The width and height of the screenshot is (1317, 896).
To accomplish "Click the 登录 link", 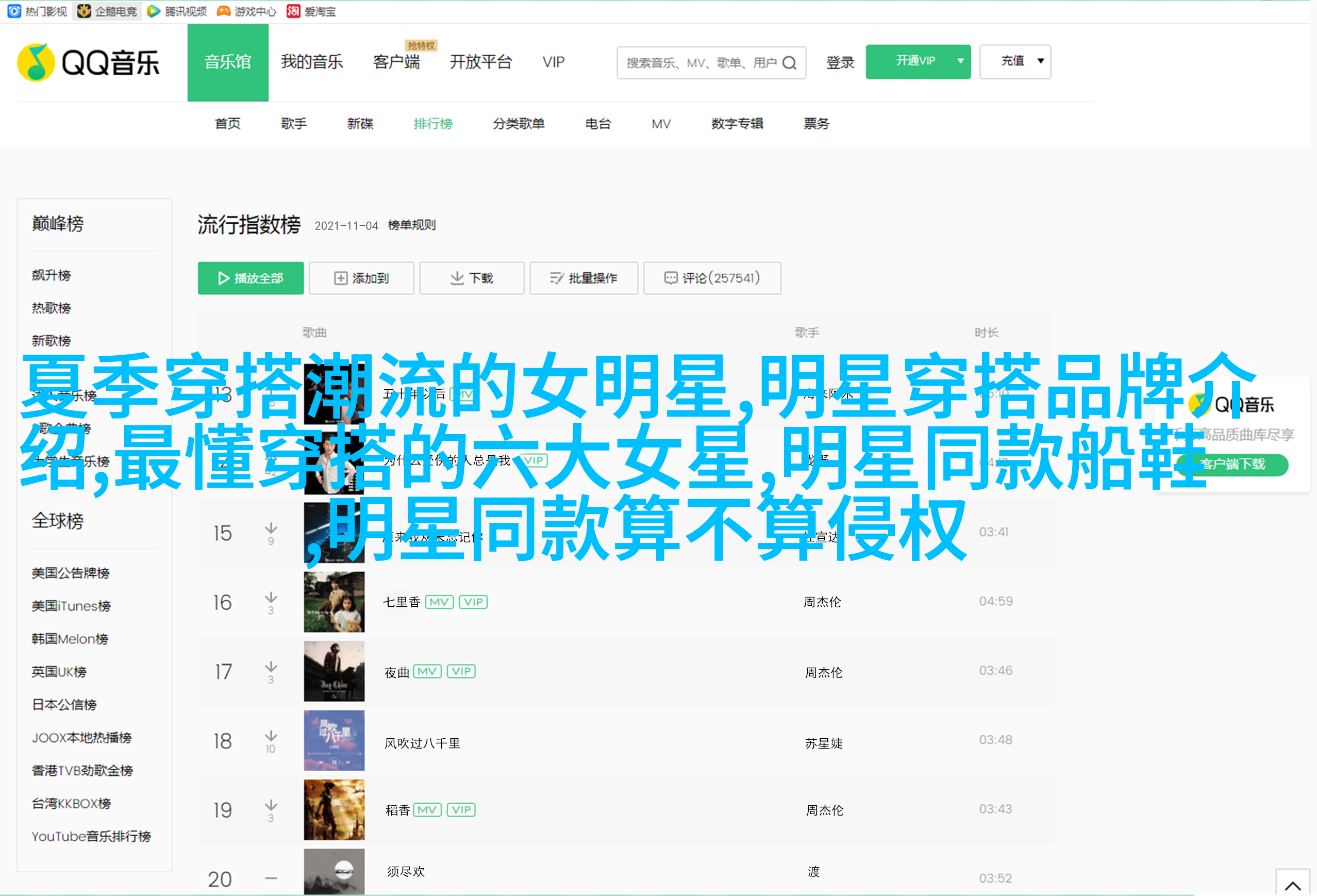I will coord(840,63).
